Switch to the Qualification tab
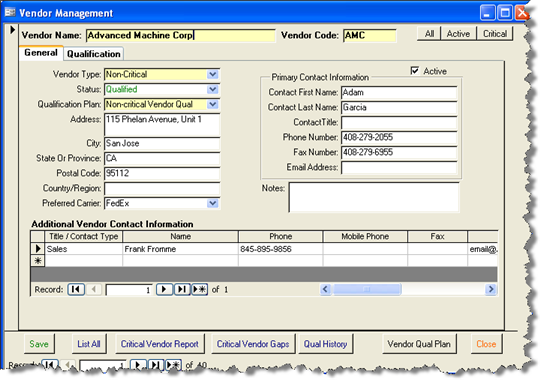 click(x=94, y=54)
